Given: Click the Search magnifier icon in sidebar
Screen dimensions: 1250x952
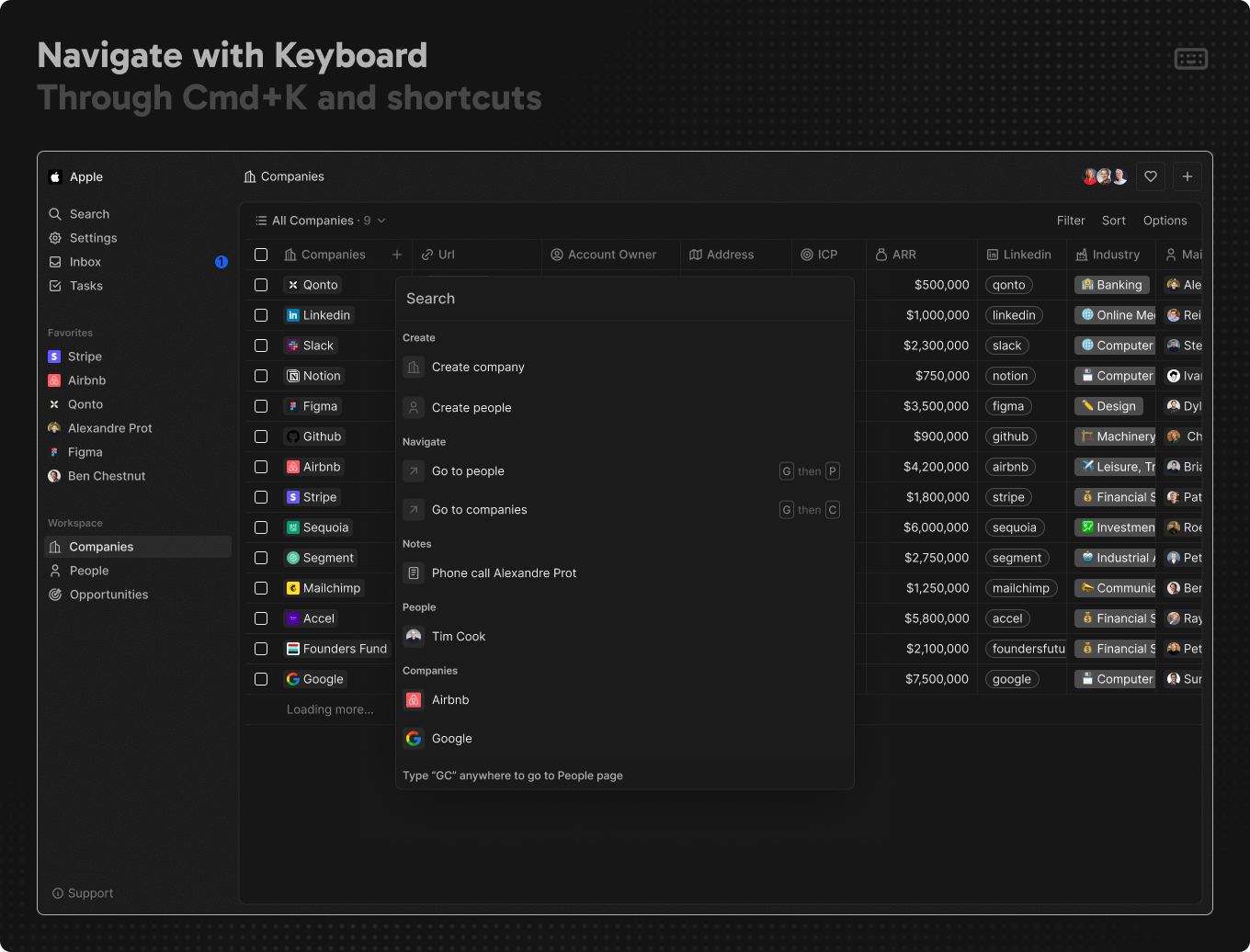Looking at the screenshot, I should pyautogui.click(x=55, y=214).
